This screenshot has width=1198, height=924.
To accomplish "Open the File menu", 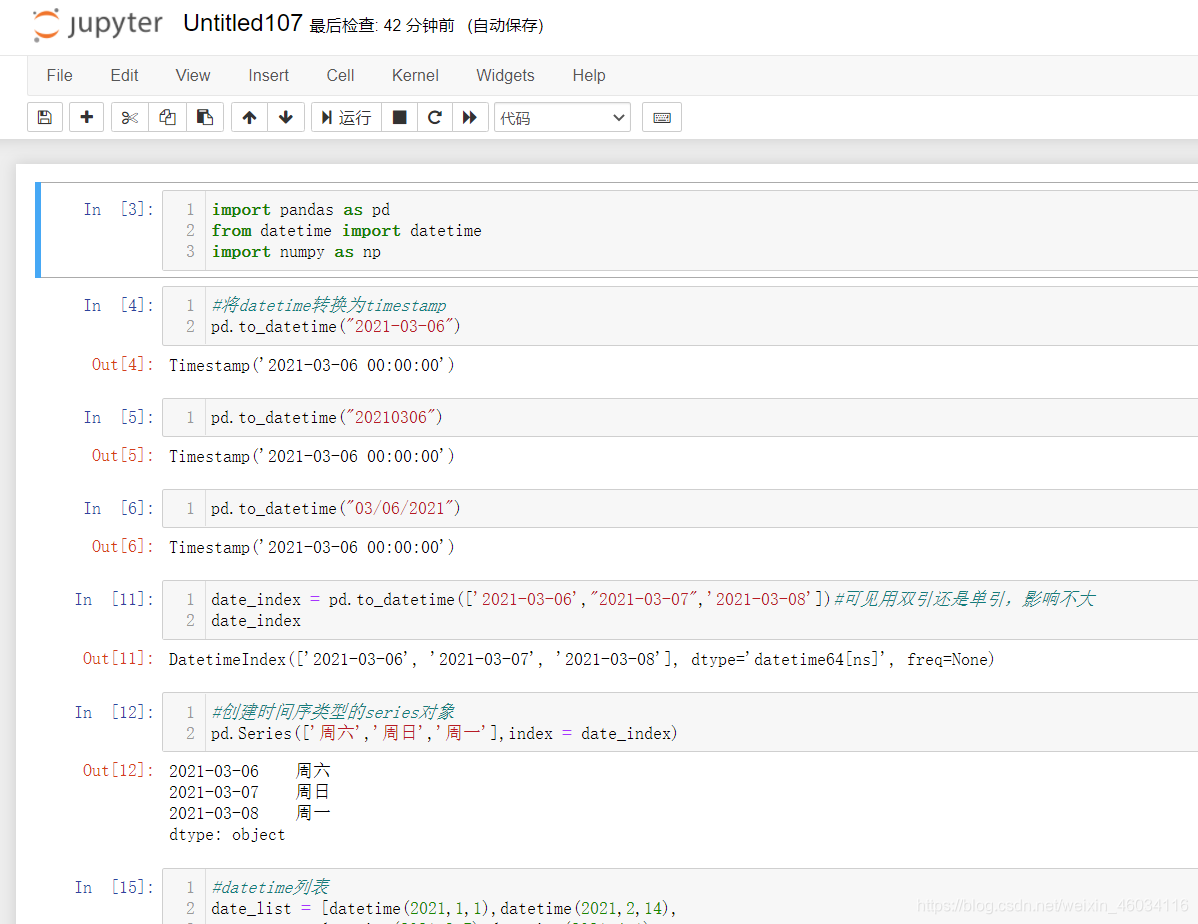I will click(60, 75).
